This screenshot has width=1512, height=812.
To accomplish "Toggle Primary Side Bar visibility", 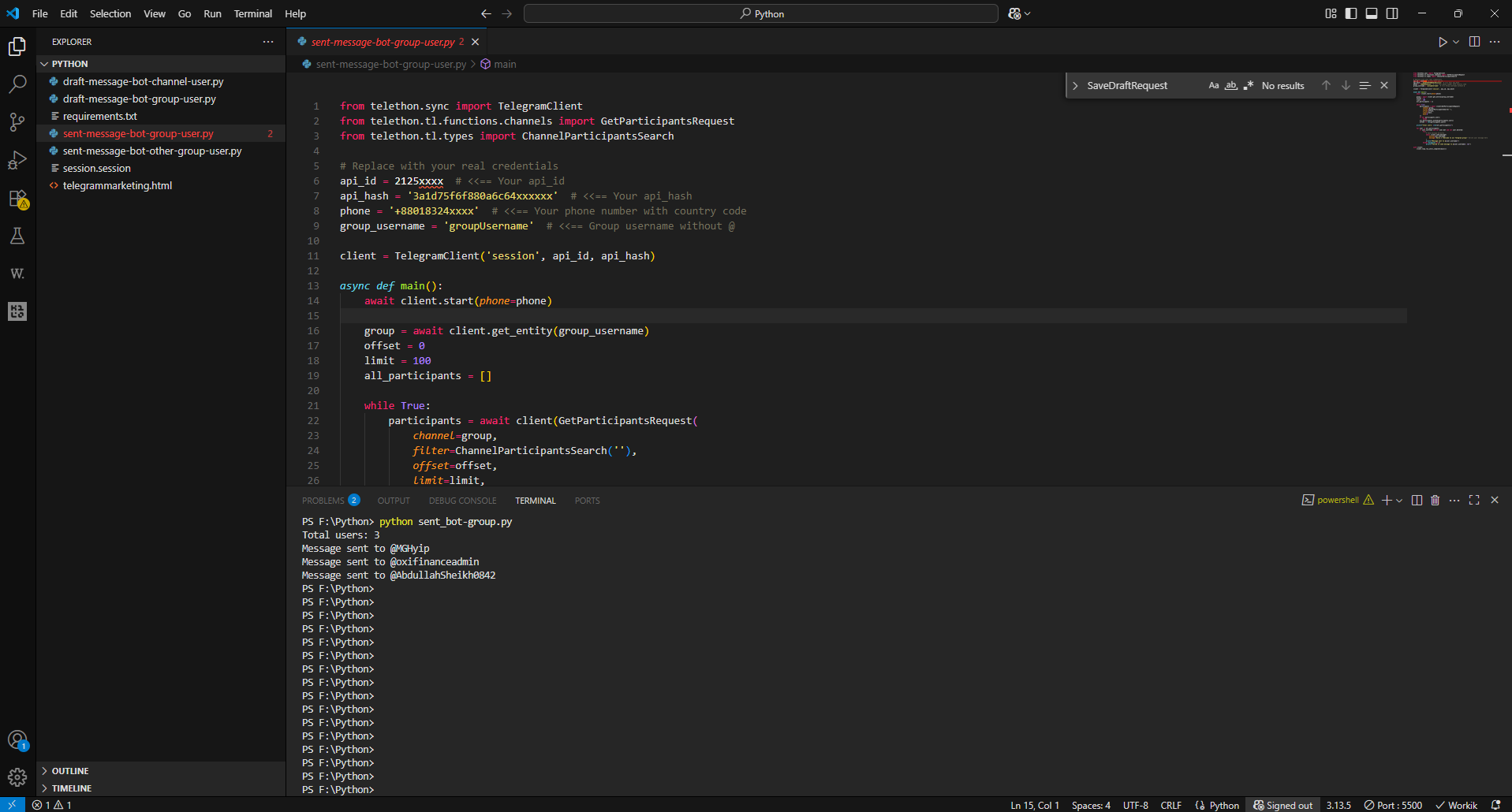I will tap(1351, 13).
